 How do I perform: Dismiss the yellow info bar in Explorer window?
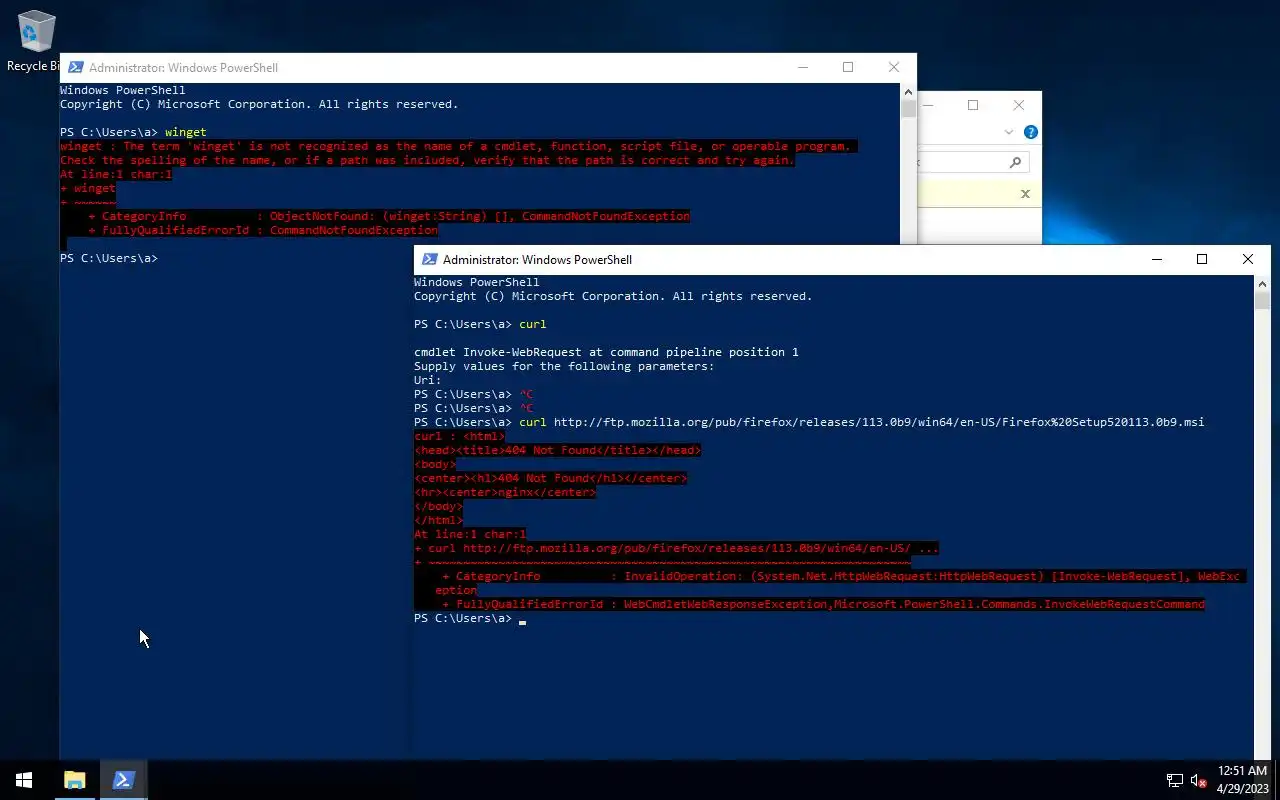[1025, 194]
